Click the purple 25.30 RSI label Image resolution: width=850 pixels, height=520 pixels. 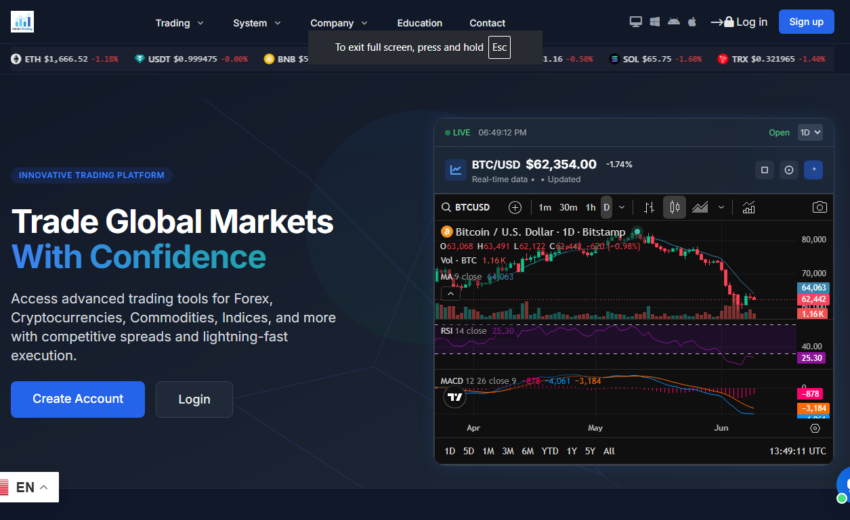[812, 358]
